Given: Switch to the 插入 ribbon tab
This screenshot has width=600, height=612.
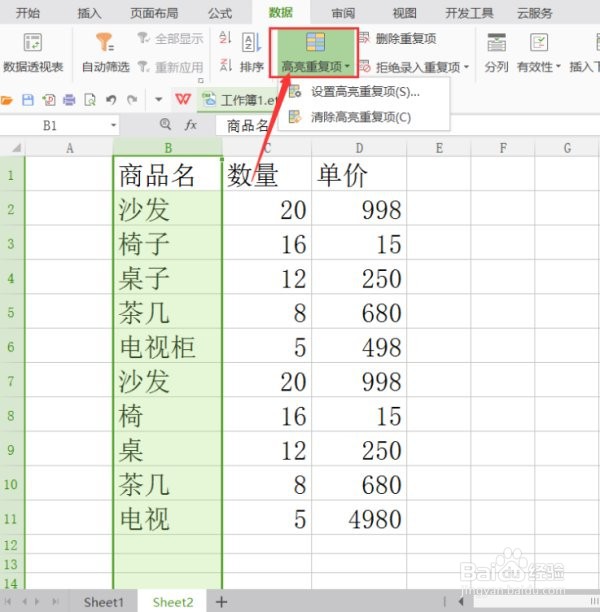Looking at the screenshot, I should (x=89, y=13).
